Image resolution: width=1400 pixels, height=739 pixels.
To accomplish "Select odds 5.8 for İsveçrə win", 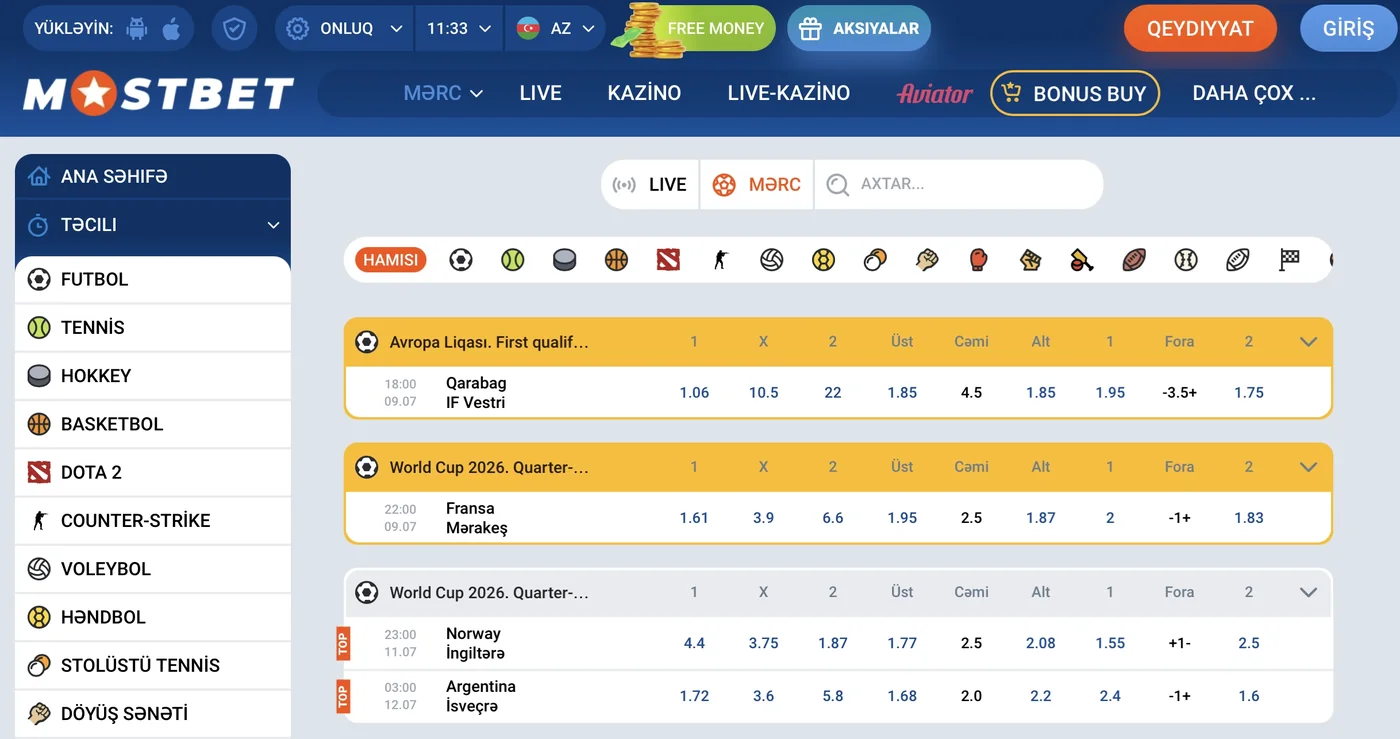I will 833,696.
